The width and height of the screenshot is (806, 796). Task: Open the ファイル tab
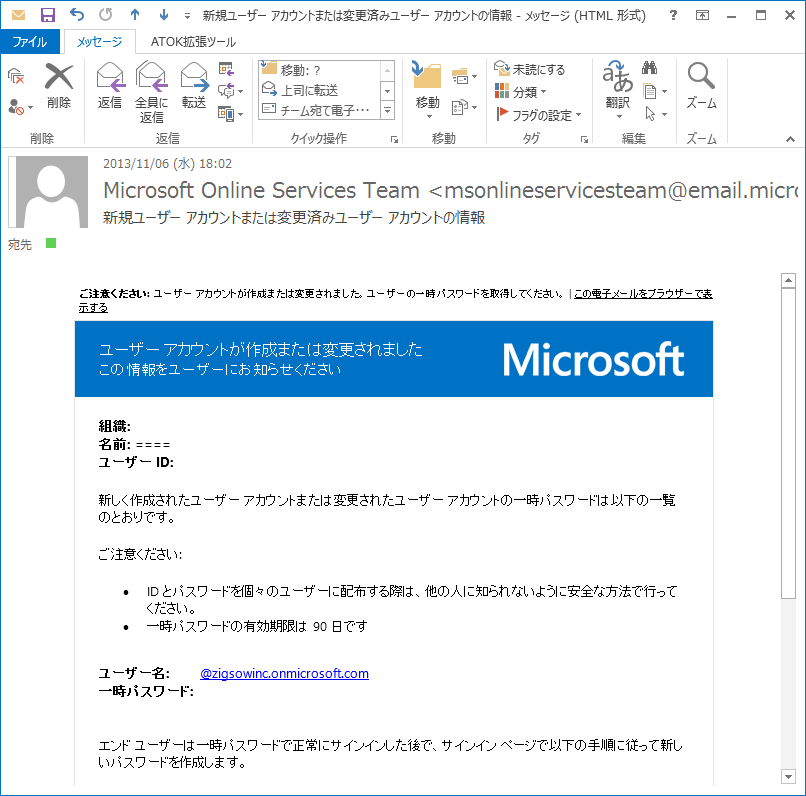(x=30, y=42)
